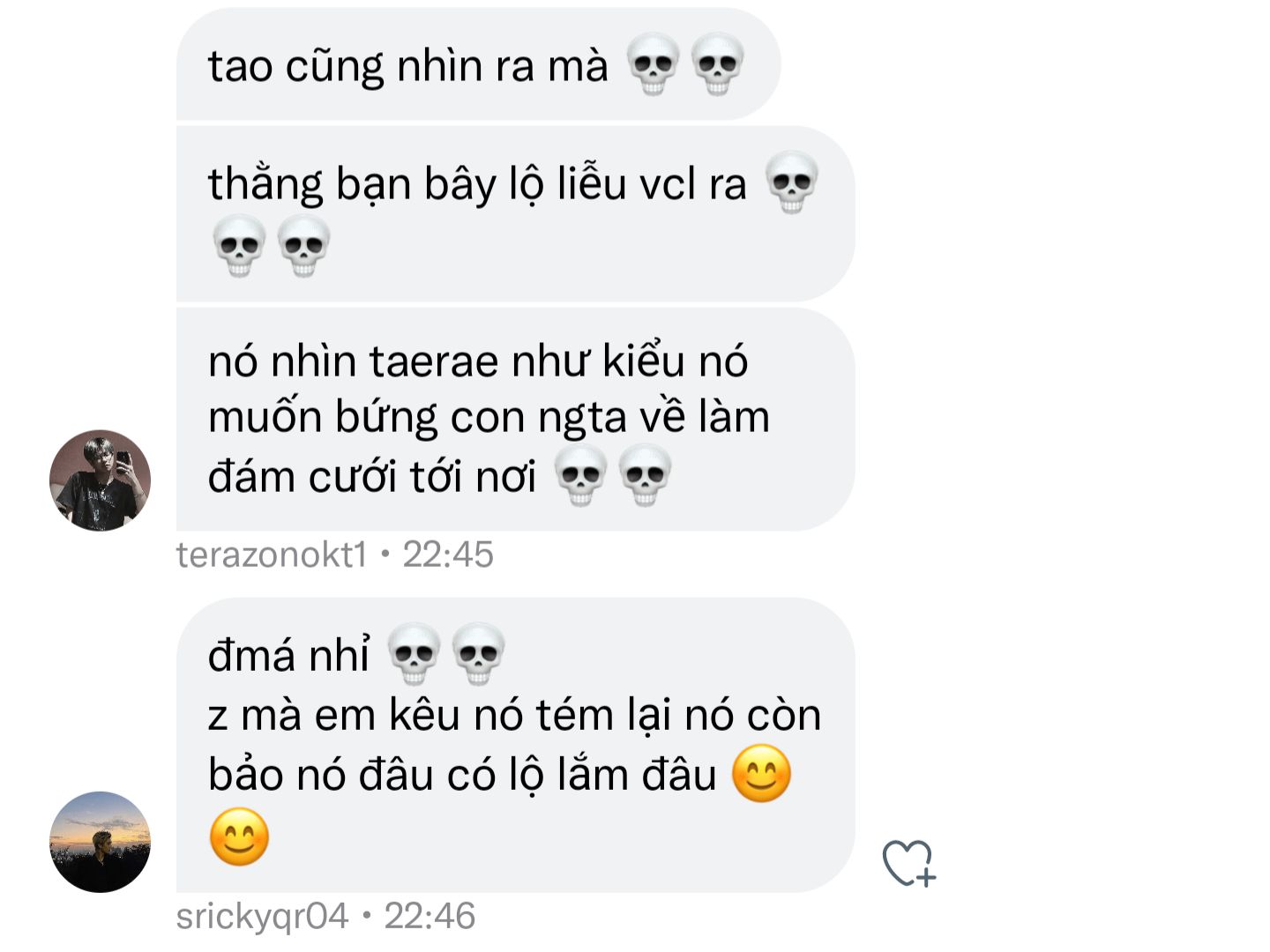This screenshot has width=1270, height=952.
Task: Click the smiling emoji alone on the last line
Action: click(x=239, y=837)
